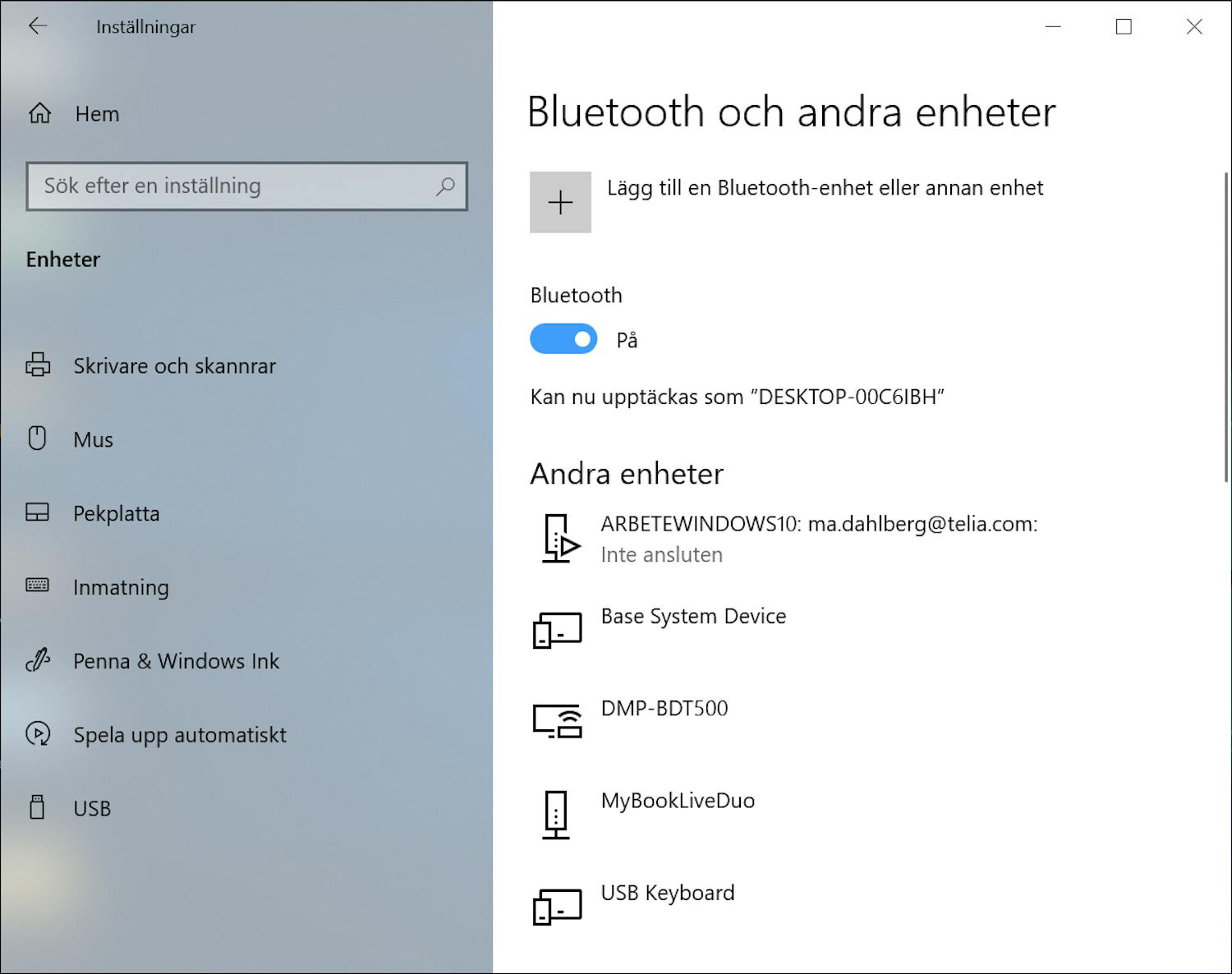Click inside the Sök efter en inställning field
This screenshot has width=1232, height=974.
[230, 186]
